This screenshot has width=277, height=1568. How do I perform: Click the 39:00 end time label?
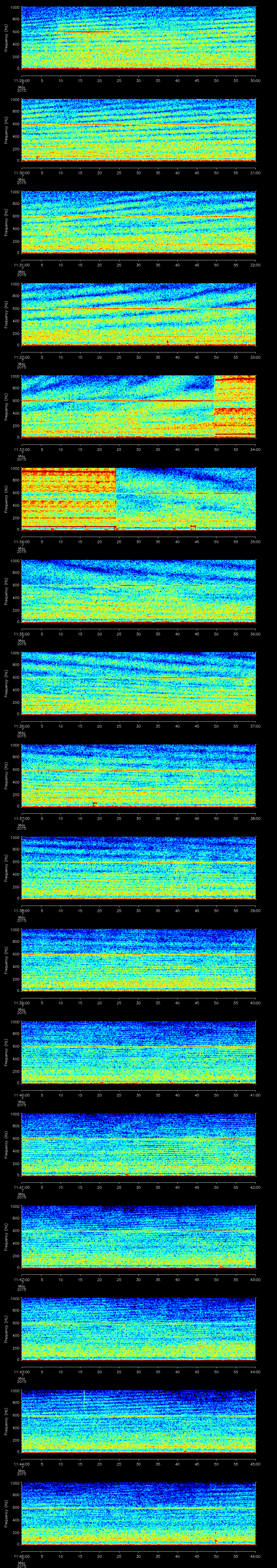(x=255, y=910)
